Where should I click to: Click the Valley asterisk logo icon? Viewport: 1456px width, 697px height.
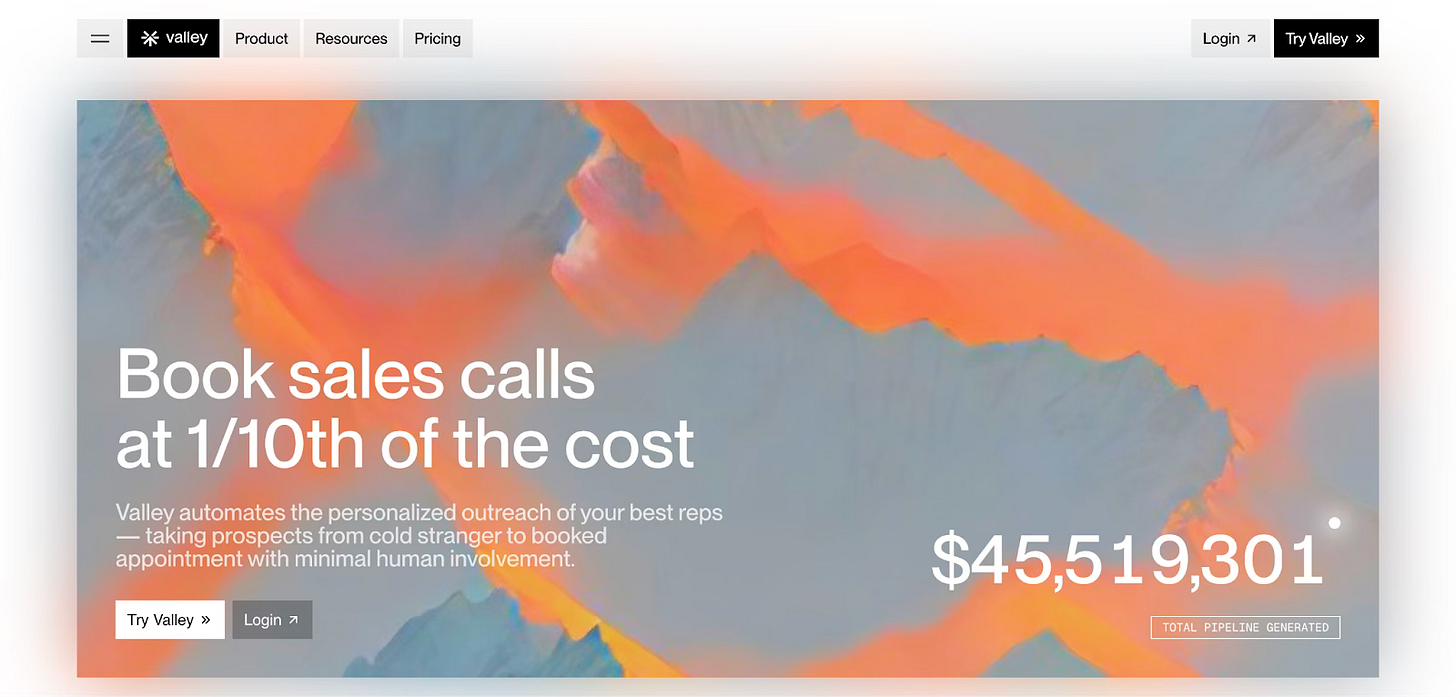click(x=150, y=38)
